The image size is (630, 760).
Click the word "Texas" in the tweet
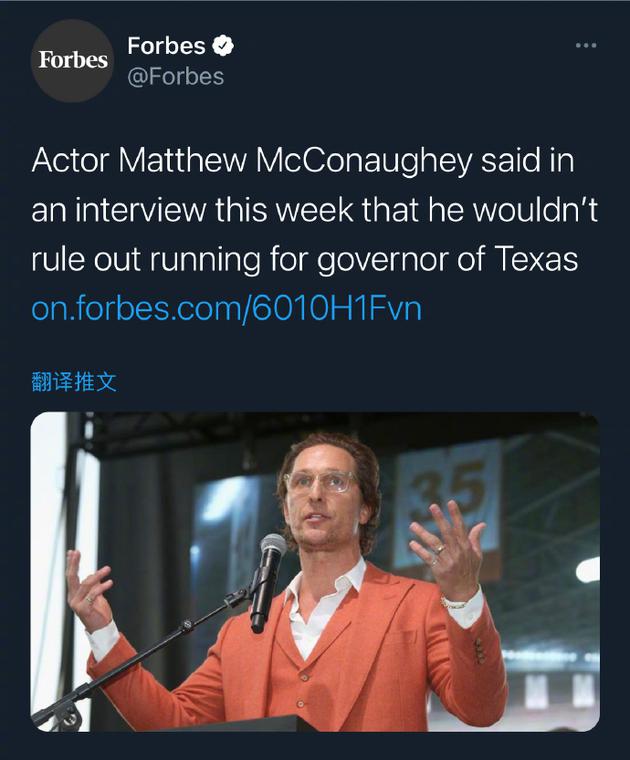(x=536, y=258)
